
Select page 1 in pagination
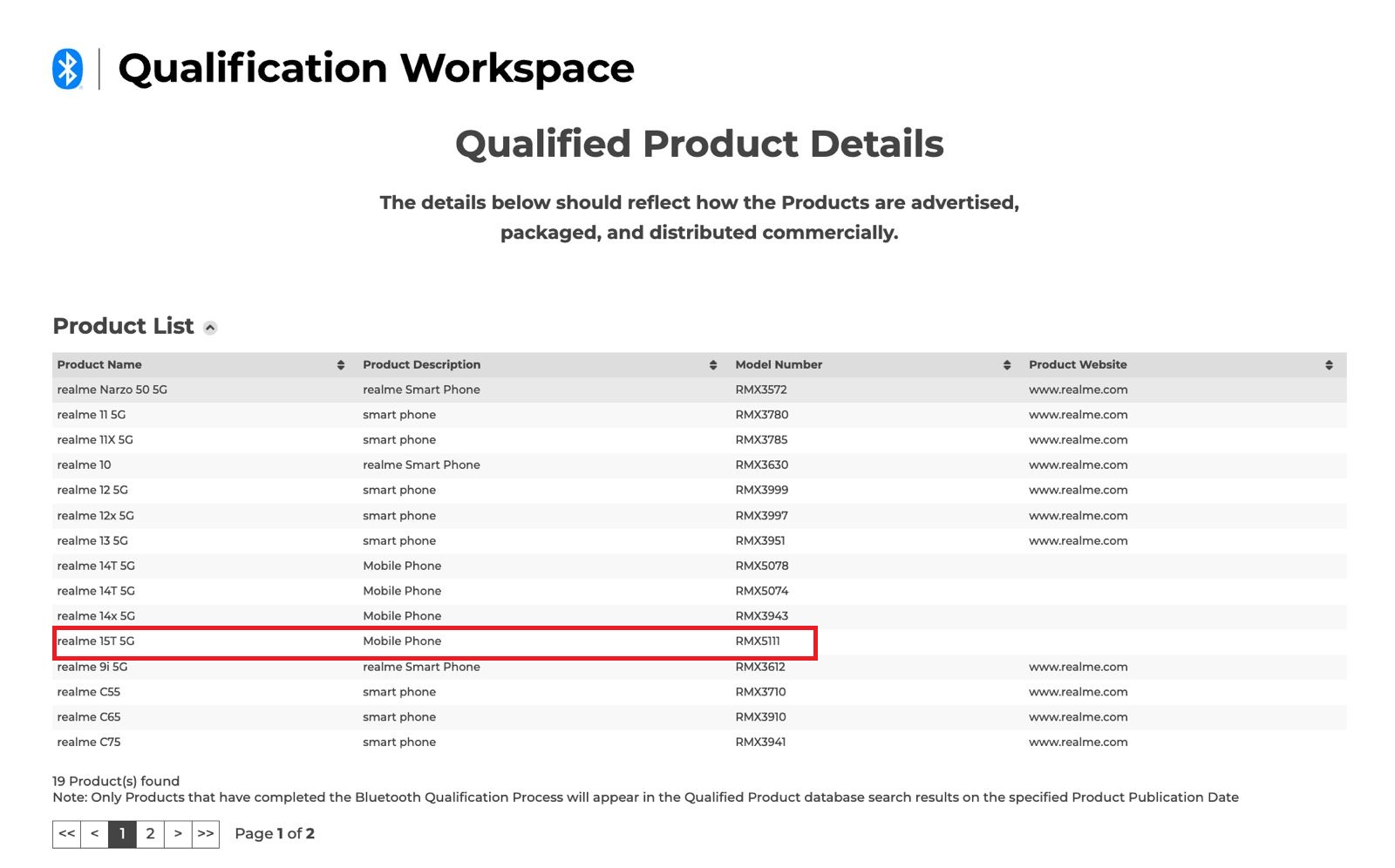(x=122, y=834)
